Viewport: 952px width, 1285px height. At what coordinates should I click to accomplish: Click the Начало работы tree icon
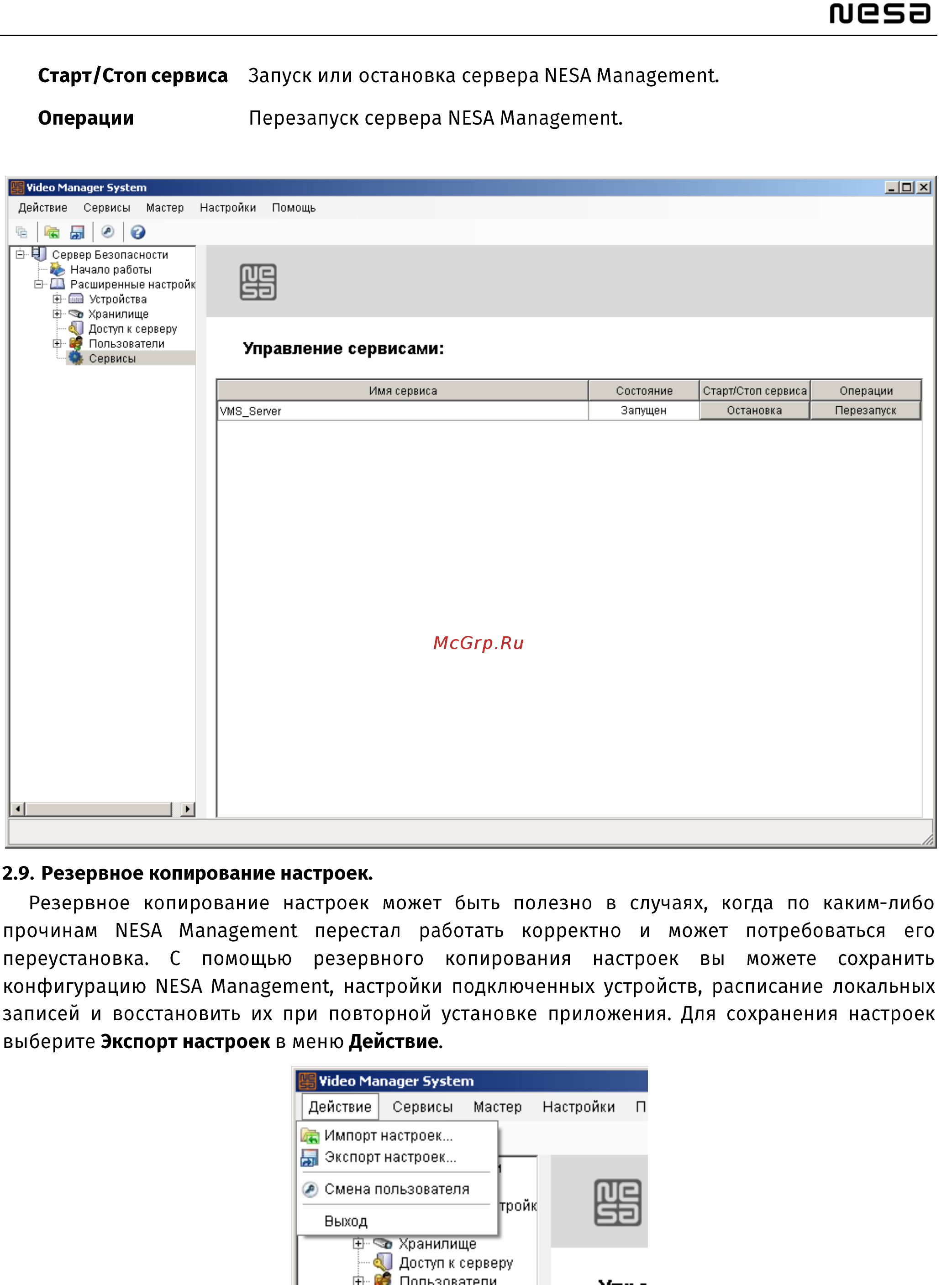coord(57,269)
